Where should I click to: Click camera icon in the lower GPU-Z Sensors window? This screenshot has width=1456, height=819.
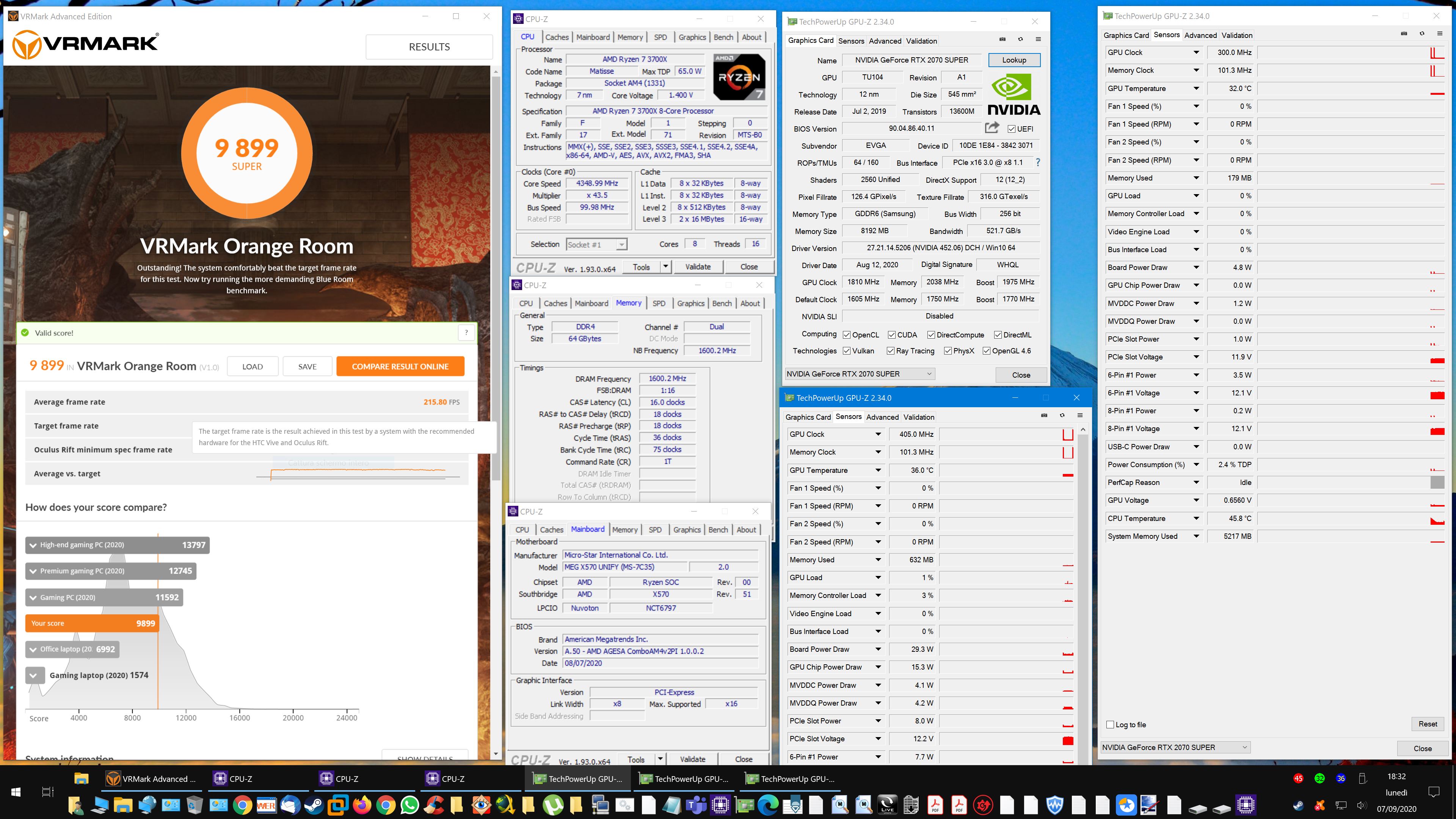1044,416
